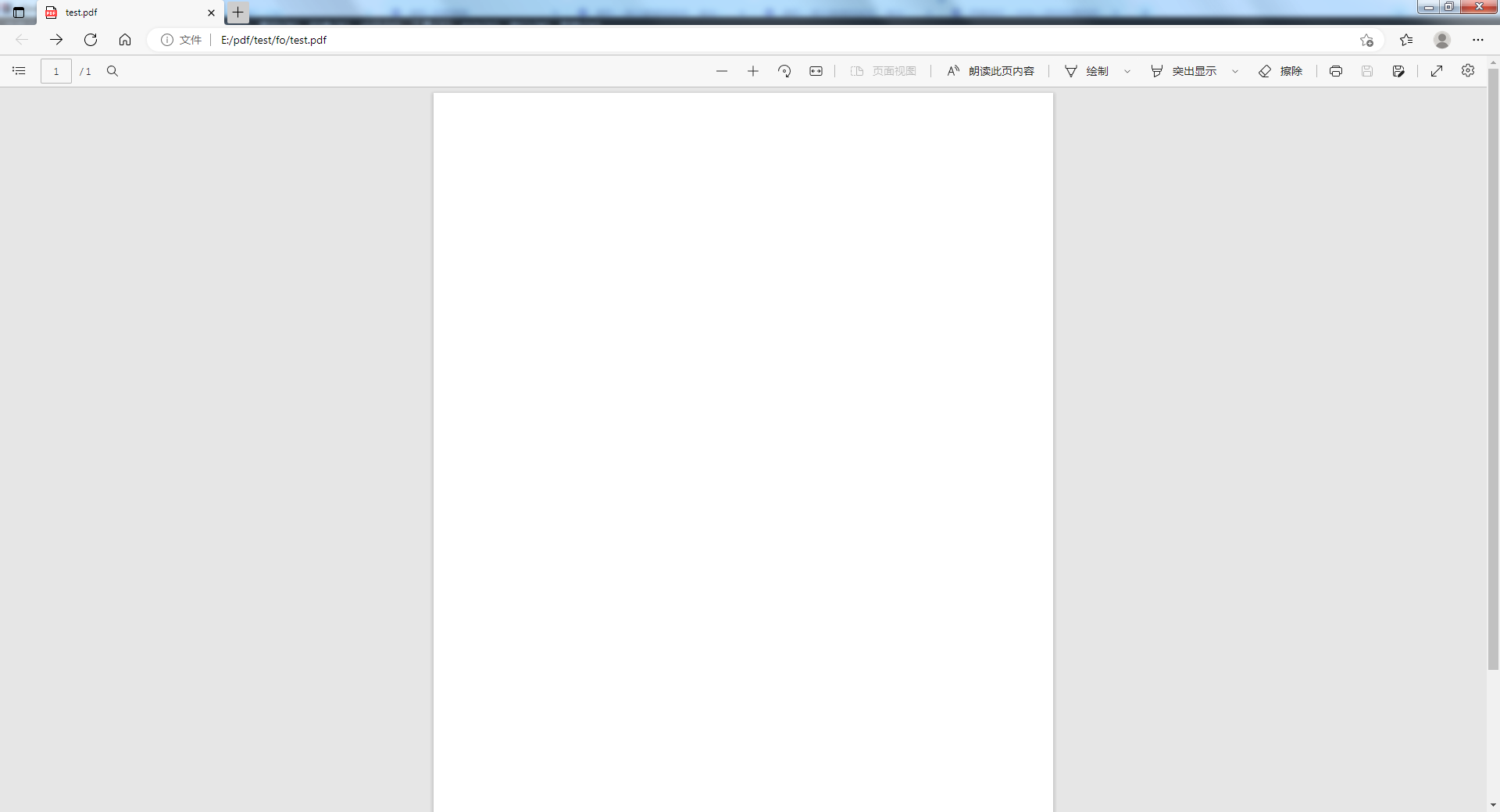Screen dimensions: 1500x812
Task: Open the PDF table of contents sidebar
Action: tap(19, 71)
